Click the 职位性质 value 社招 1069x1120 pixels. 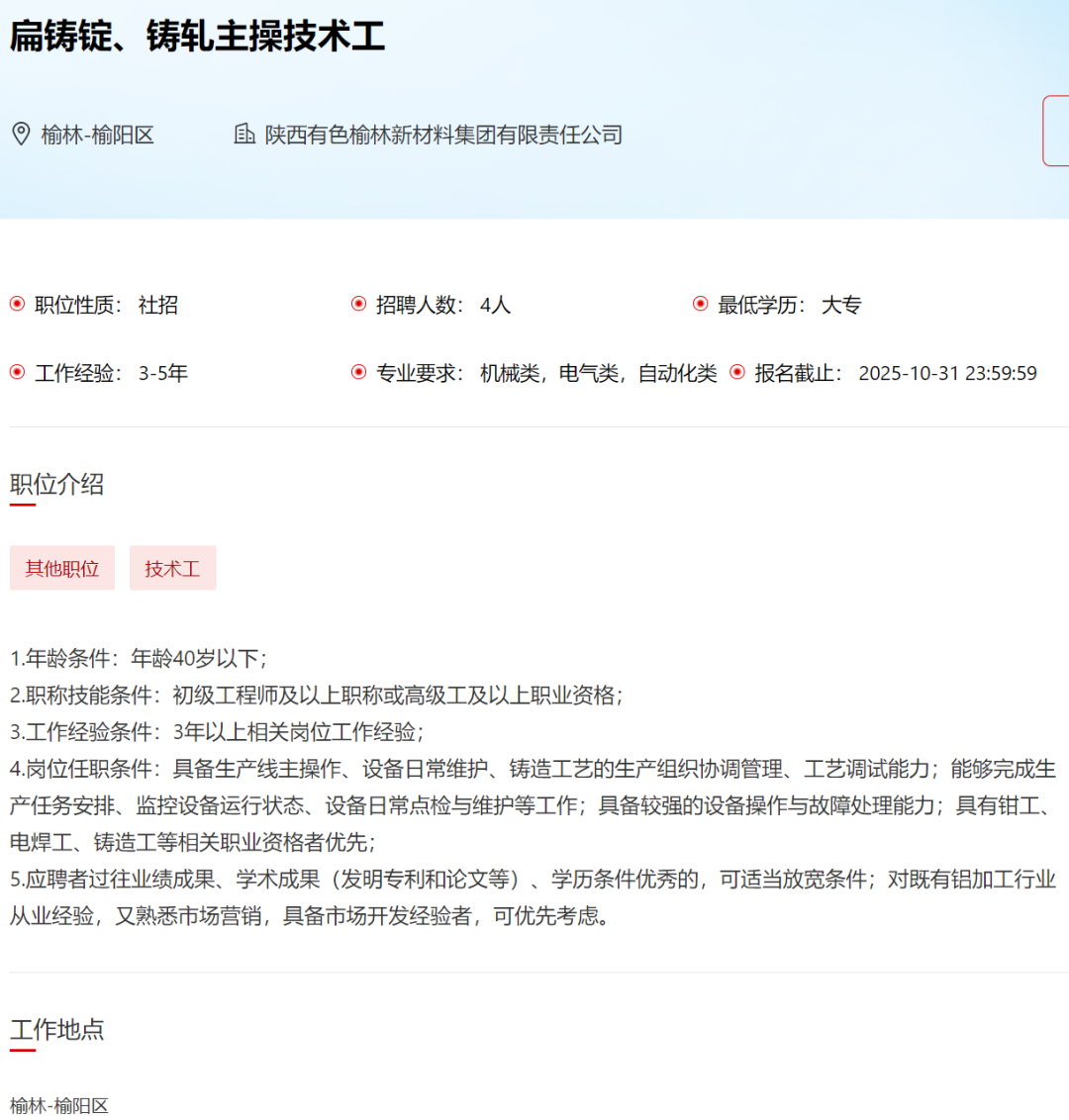(158, 305)
